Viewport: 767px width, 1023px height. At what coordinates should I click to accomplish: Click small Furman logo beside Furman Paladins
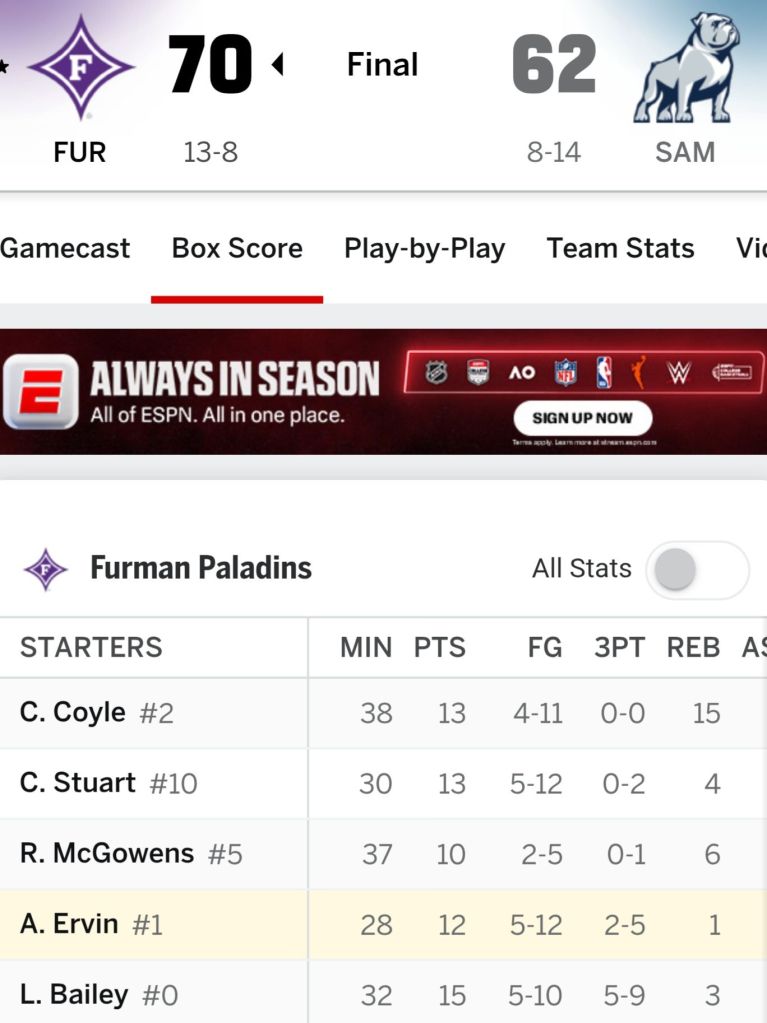(x=45, y=570)
